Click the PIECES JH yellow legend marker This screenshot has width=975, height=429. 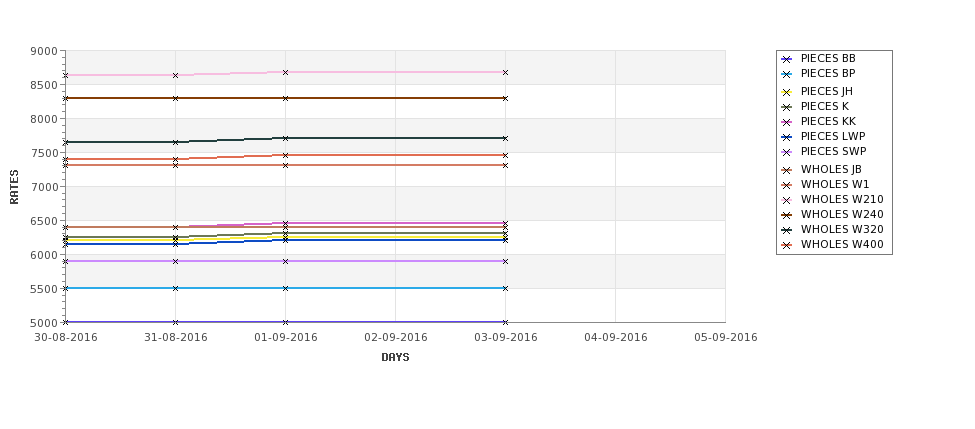pos(787,92)
